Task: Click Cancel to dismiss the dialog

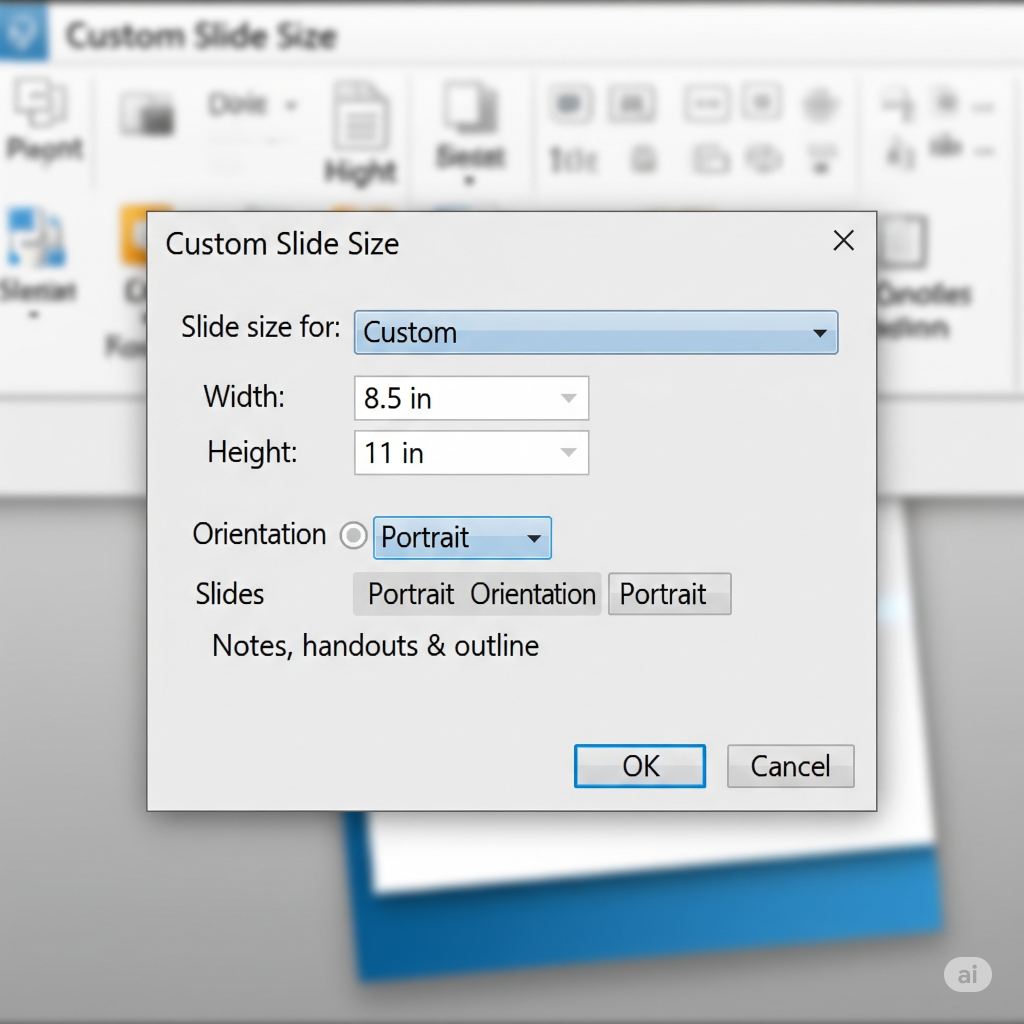Action: pos(790,766)
